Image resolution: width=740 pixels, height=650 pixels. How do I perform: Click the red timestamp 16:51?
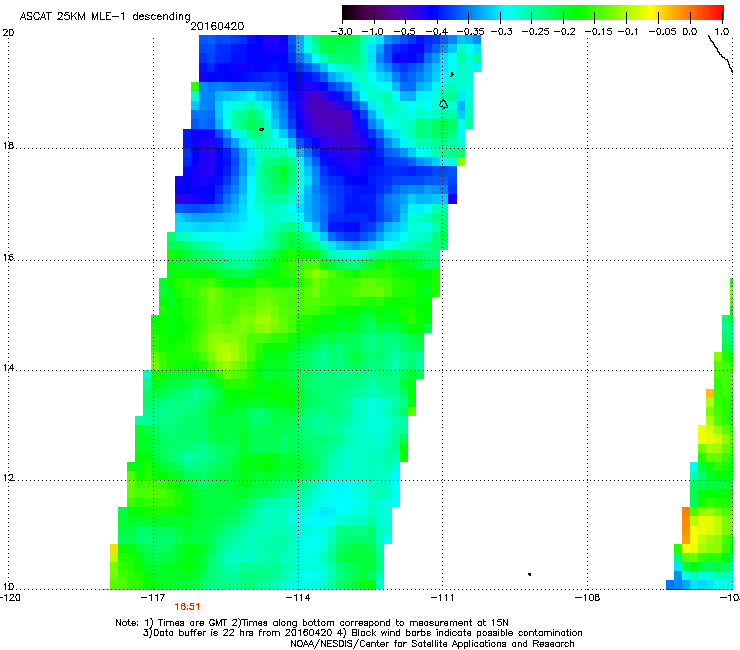187,607
